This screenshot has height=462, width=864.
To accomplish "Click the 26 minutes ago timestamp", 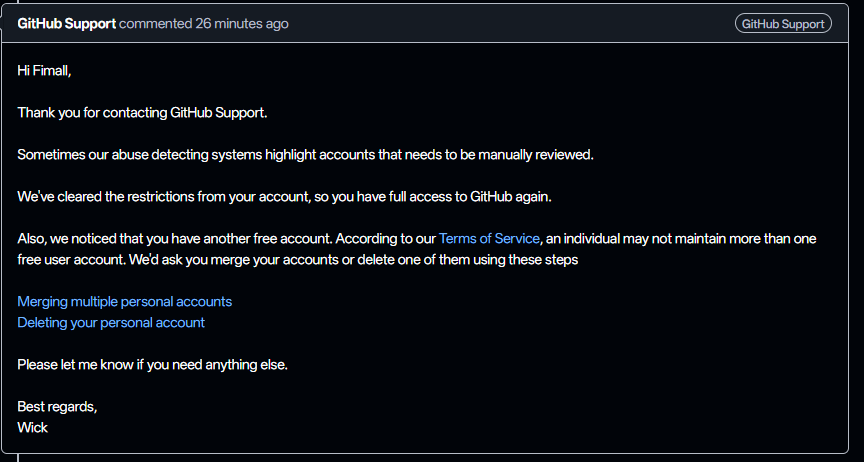I will [x=242, y=24].
